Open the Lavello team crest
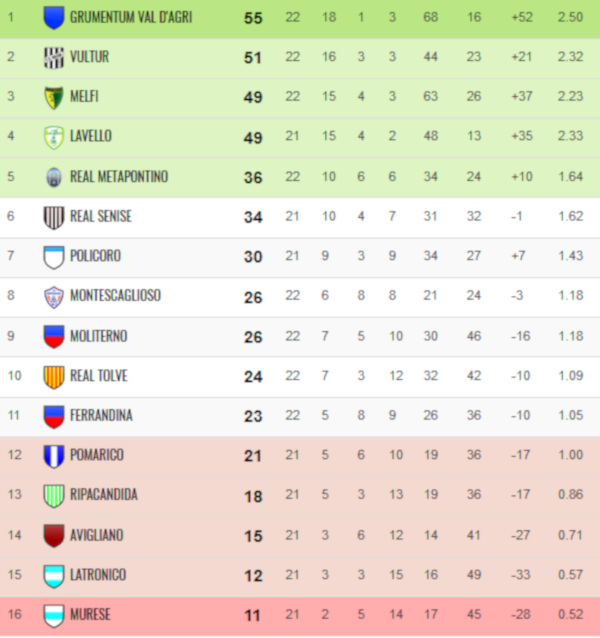Screen dimensions: 600x638 (x=54, y=138)
